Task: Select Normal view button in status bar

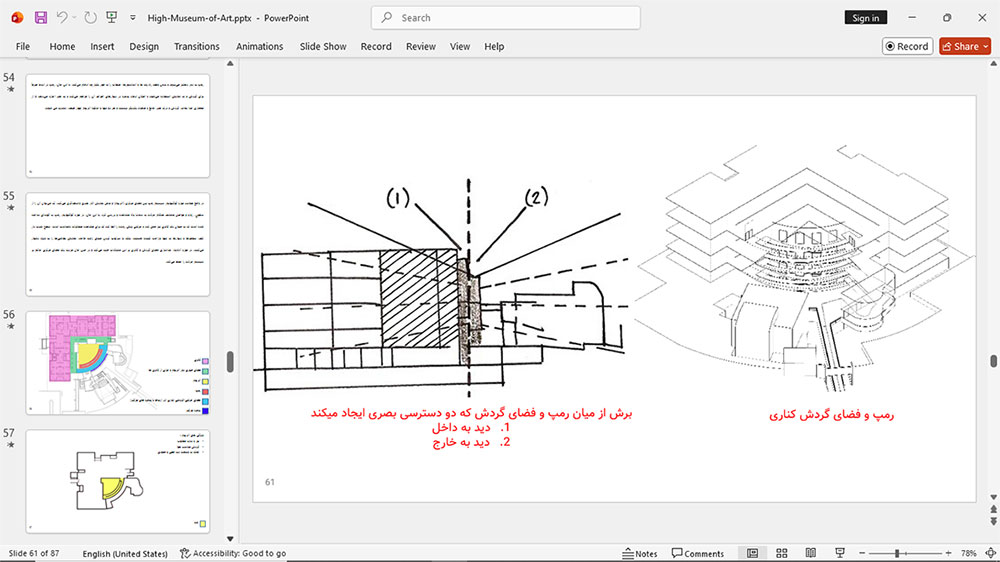Action: (x=753, y=553)
